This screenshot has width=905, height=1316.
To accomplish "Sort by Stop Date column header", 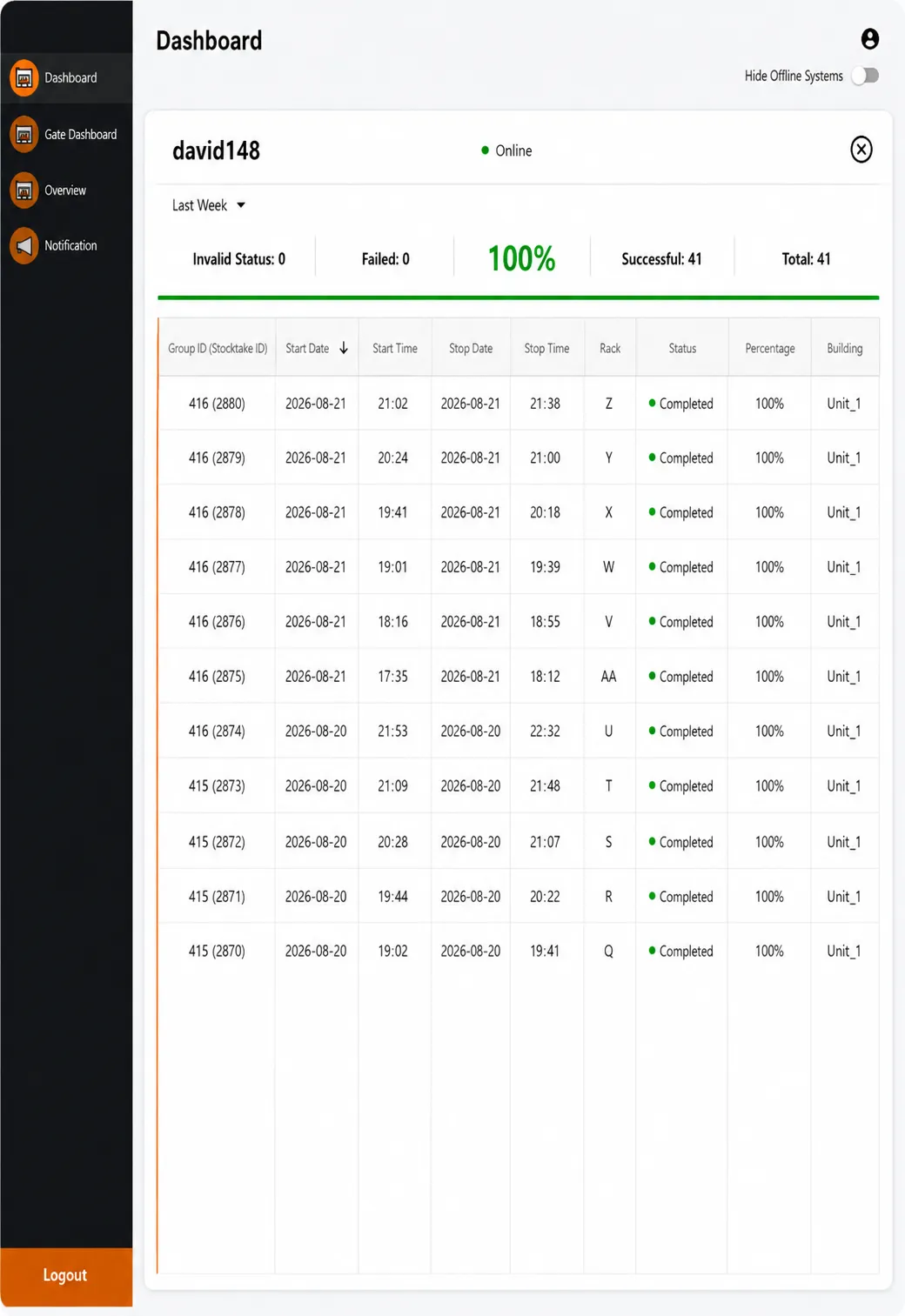I will [471, 348].
